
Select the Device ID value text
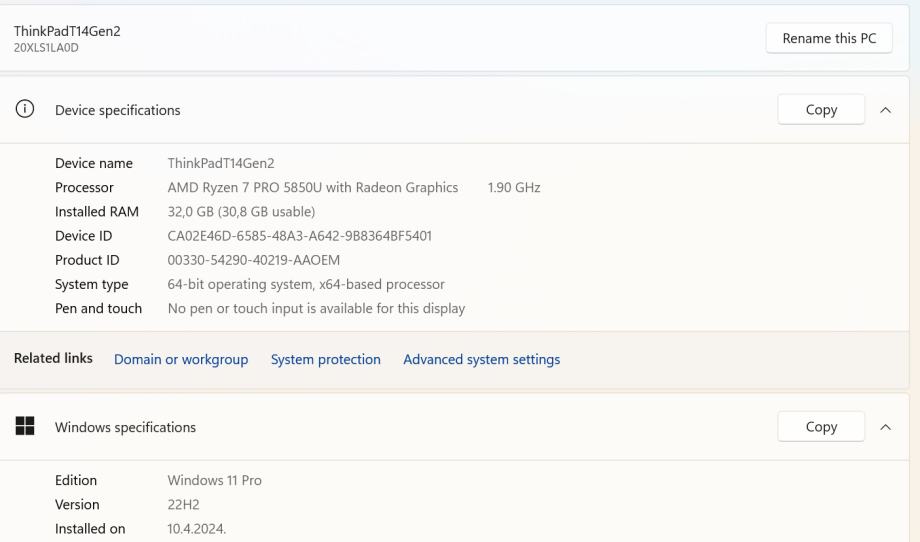[x=299, y=236]
